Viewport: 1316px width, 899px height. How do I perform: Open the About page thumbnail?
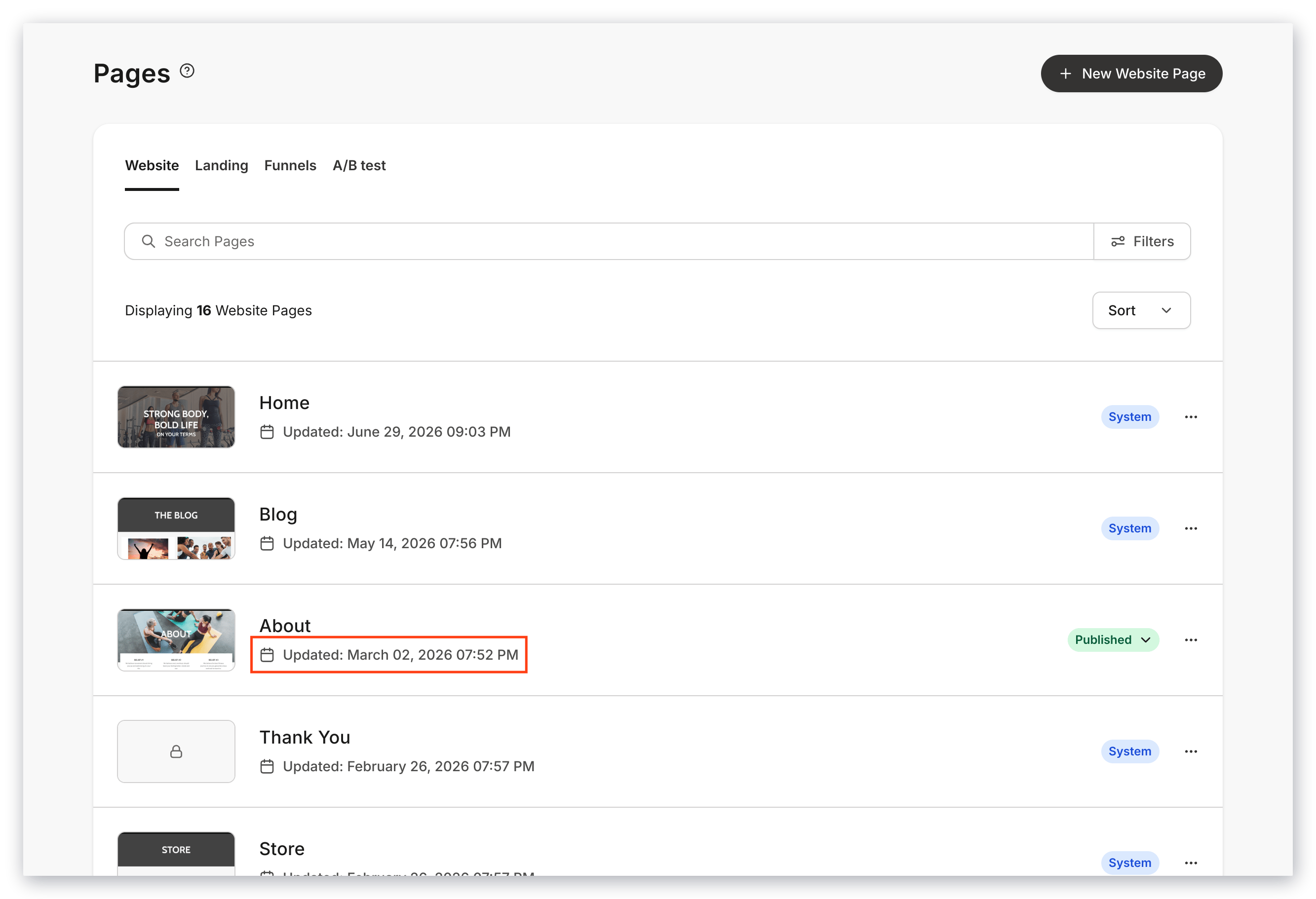tap(176, 640)
